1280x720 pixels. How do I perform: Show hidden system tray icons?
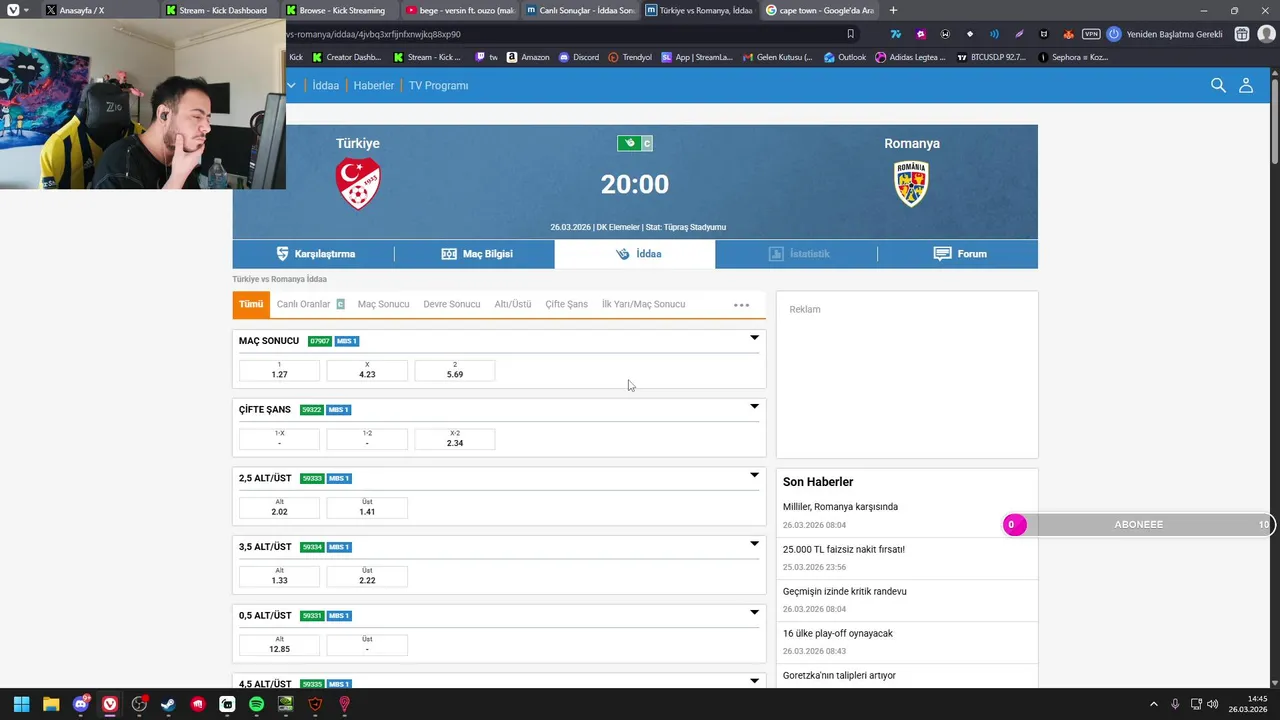tap(1153, 704)
